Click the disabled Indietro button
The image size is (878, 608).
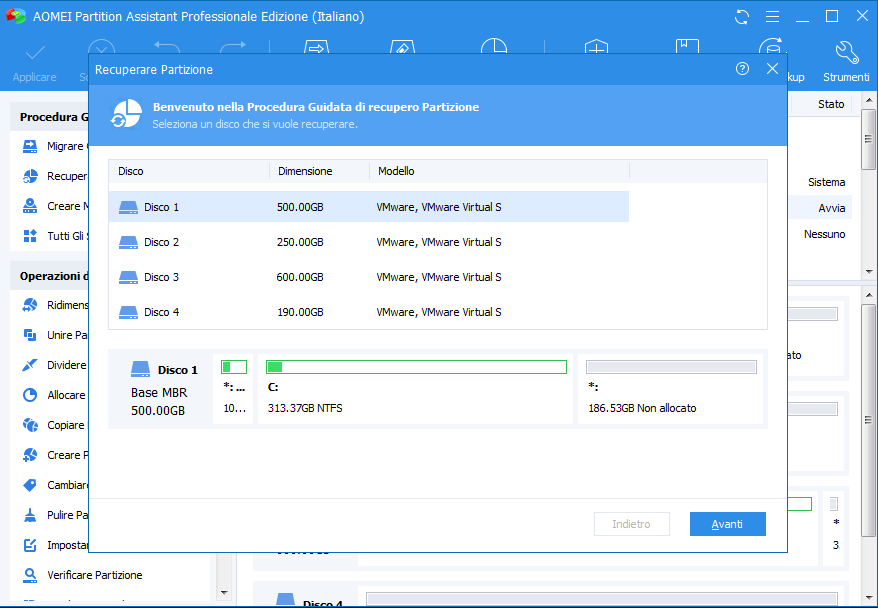pos(632,524)
